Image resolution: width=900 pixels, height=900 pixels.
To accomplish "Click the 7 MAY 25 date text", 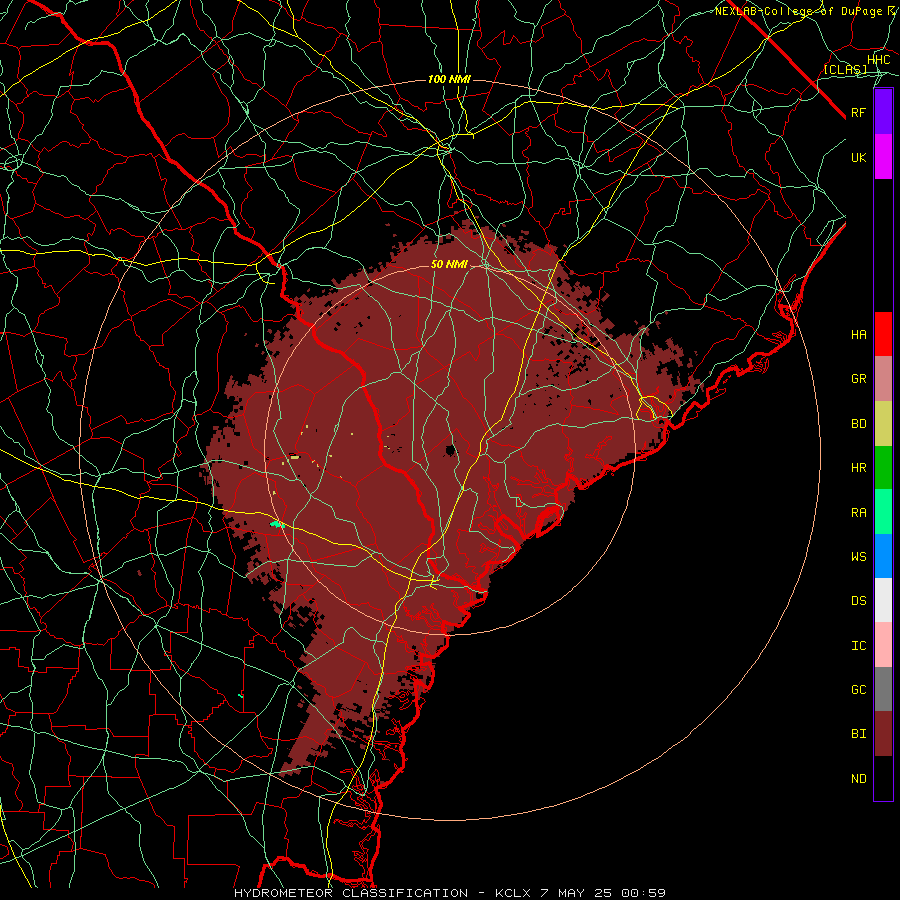I will click(x=575, y=893).
